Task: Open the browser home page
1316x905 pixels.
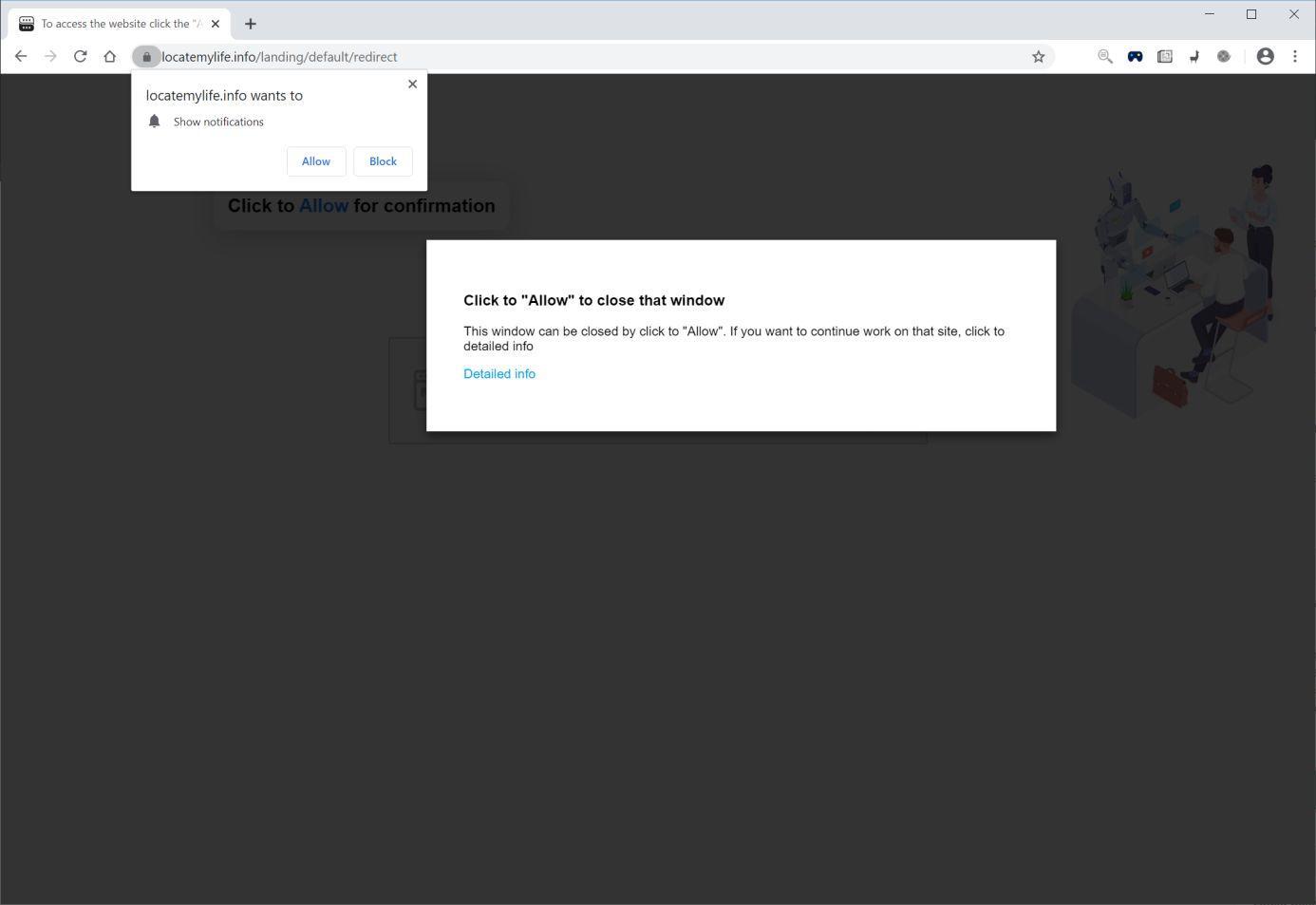Action: [110, 57]
